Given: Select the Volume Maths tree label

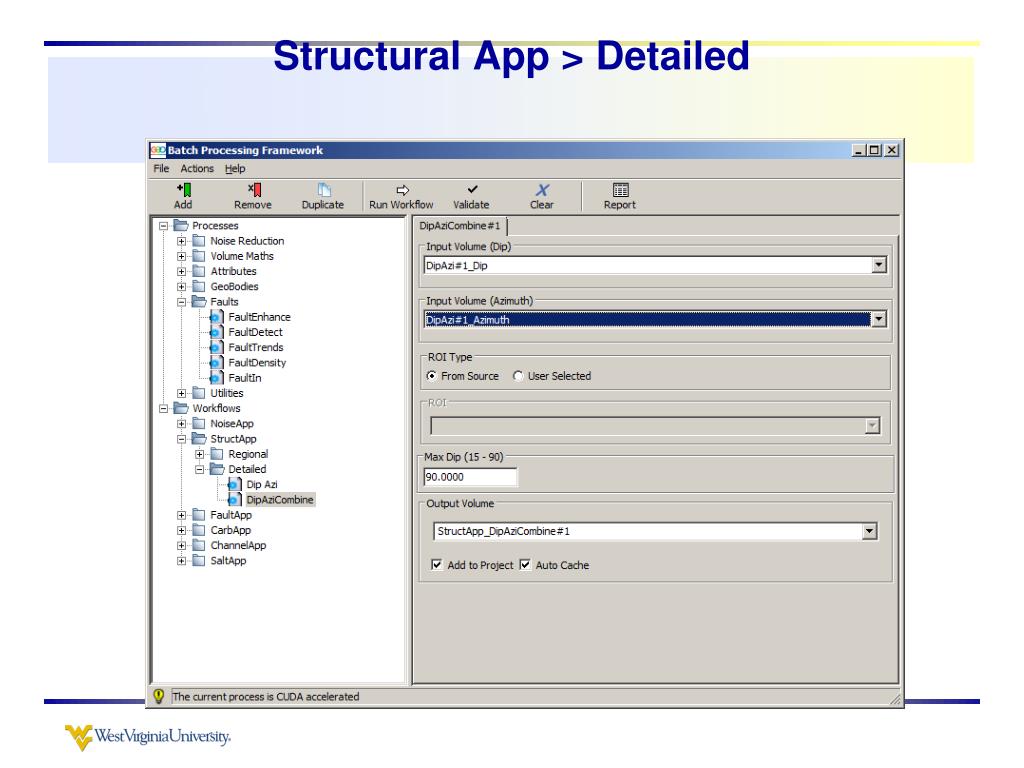Looking at the screenshot, I should [242, 256].
